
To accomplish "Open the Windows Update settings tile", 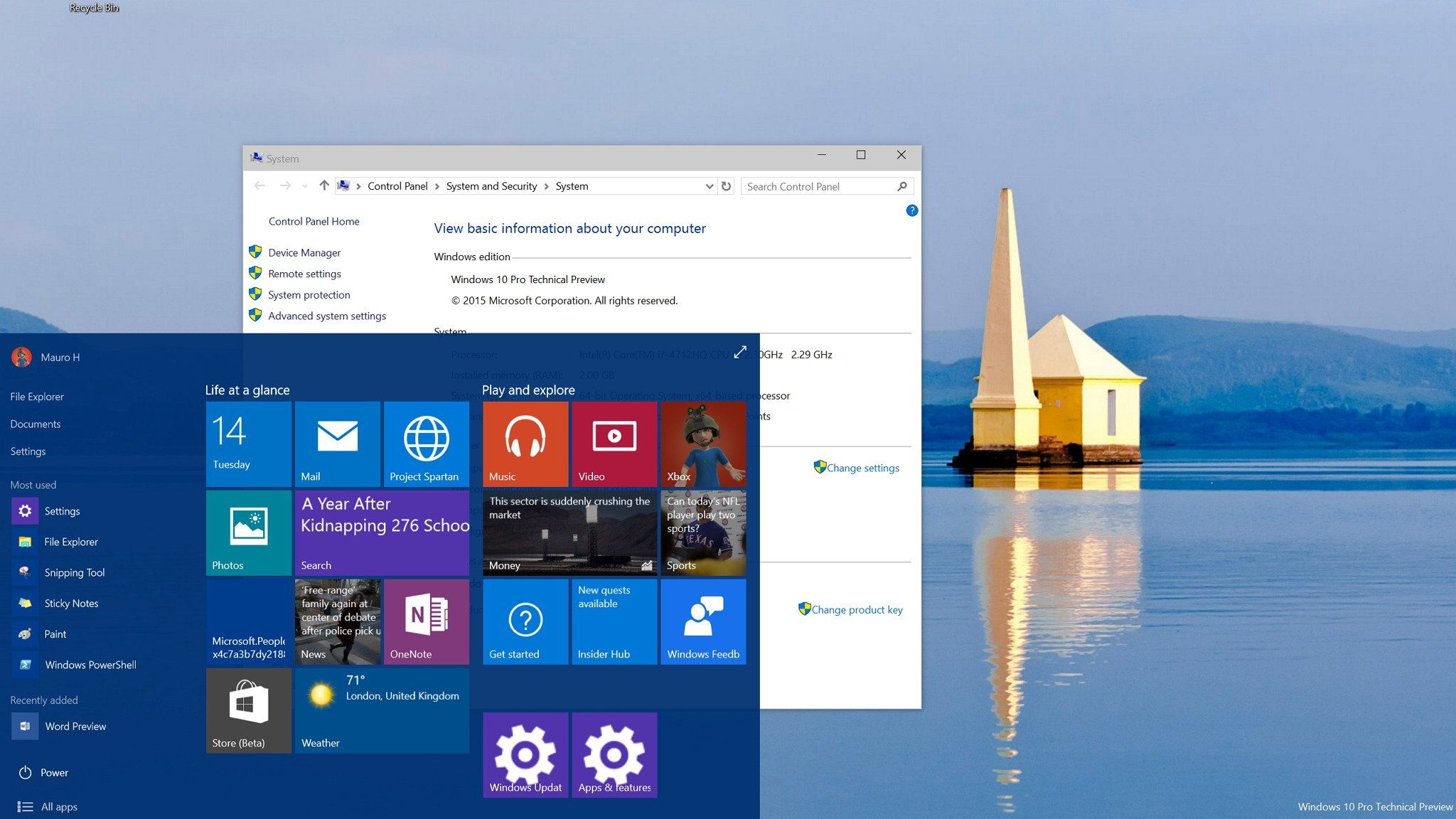I will [525, 755].
